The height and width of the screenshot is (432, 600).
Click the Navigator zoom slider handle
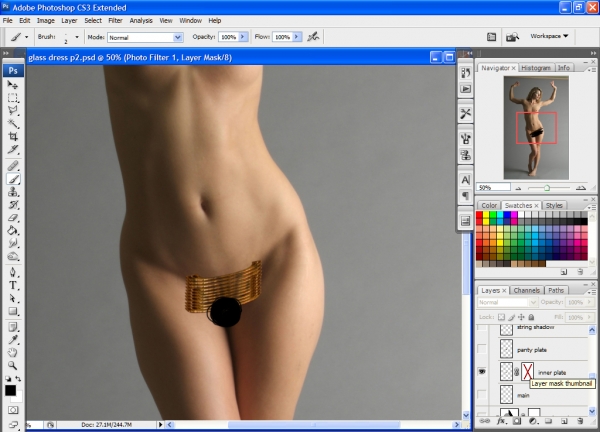point(547,188)
